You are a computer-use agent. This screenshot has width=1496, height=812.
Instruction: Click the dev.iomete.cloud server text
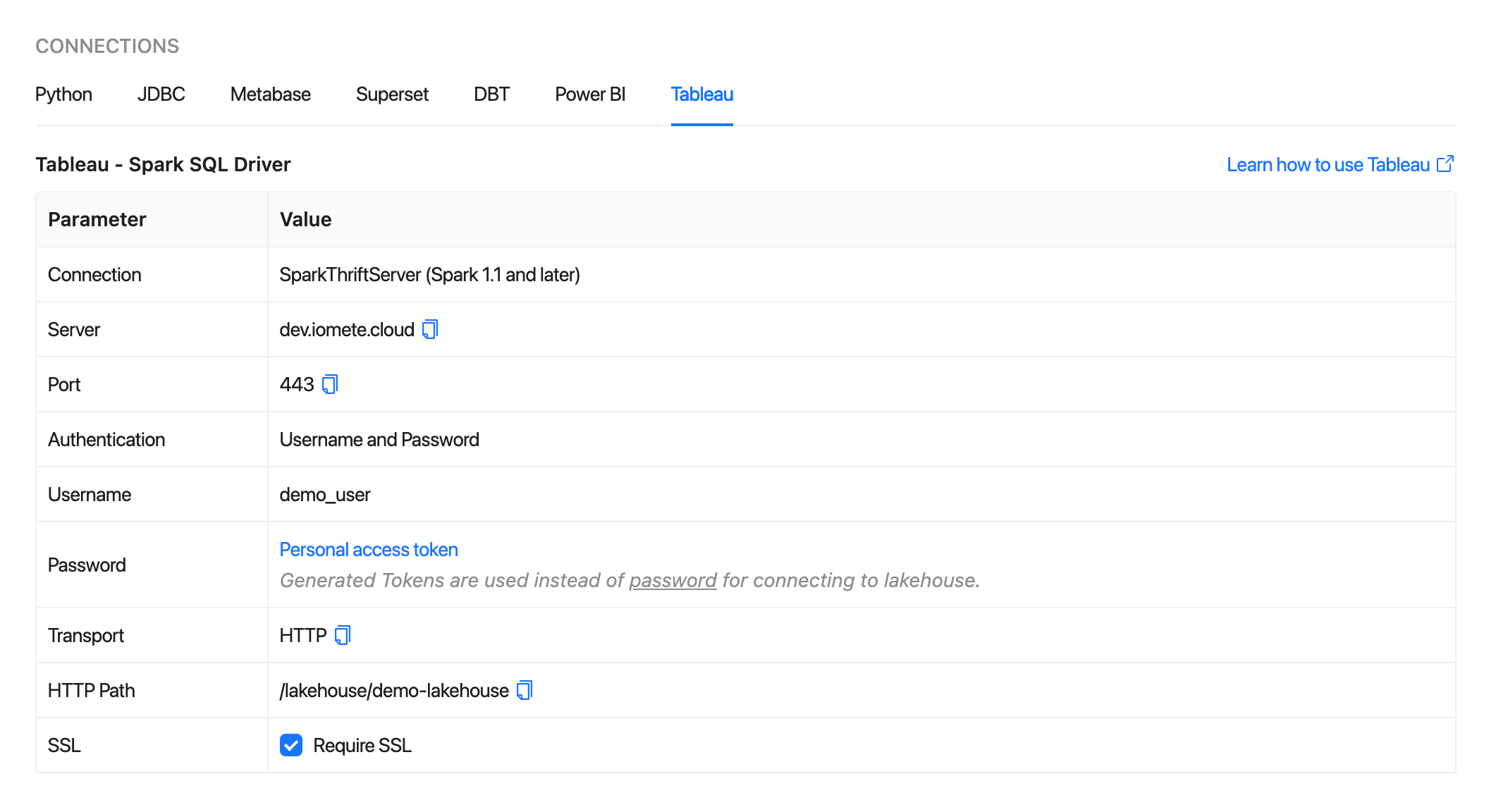(347, 329)
